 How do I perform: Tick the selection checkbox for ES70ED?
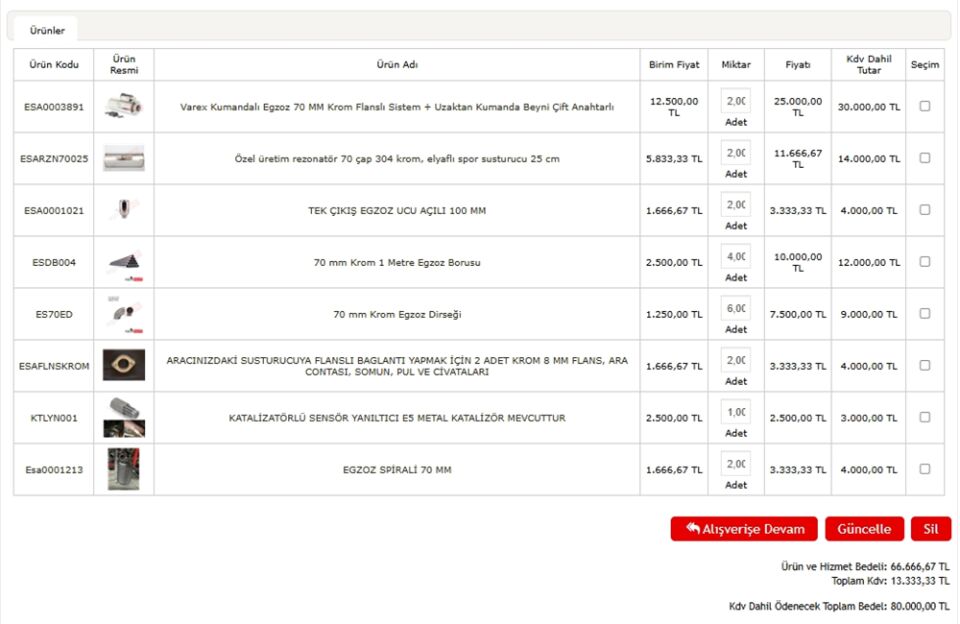tap(924, 314)
